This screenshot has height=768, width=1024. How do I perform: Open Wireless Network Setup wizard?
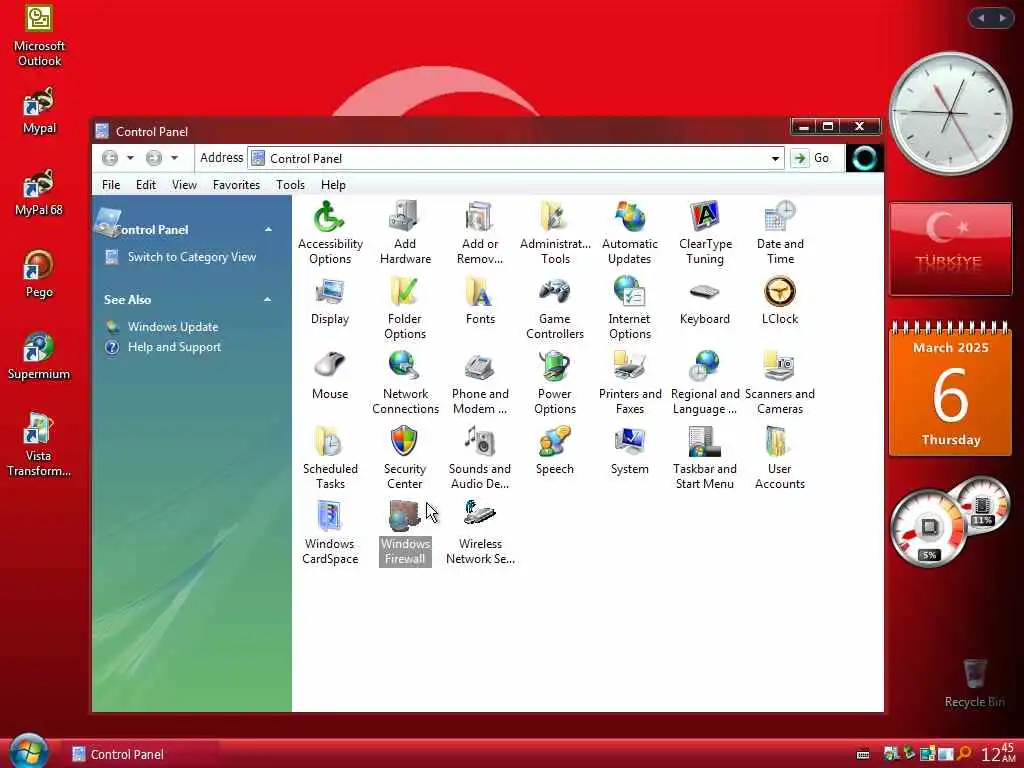(x=480, y=533)
